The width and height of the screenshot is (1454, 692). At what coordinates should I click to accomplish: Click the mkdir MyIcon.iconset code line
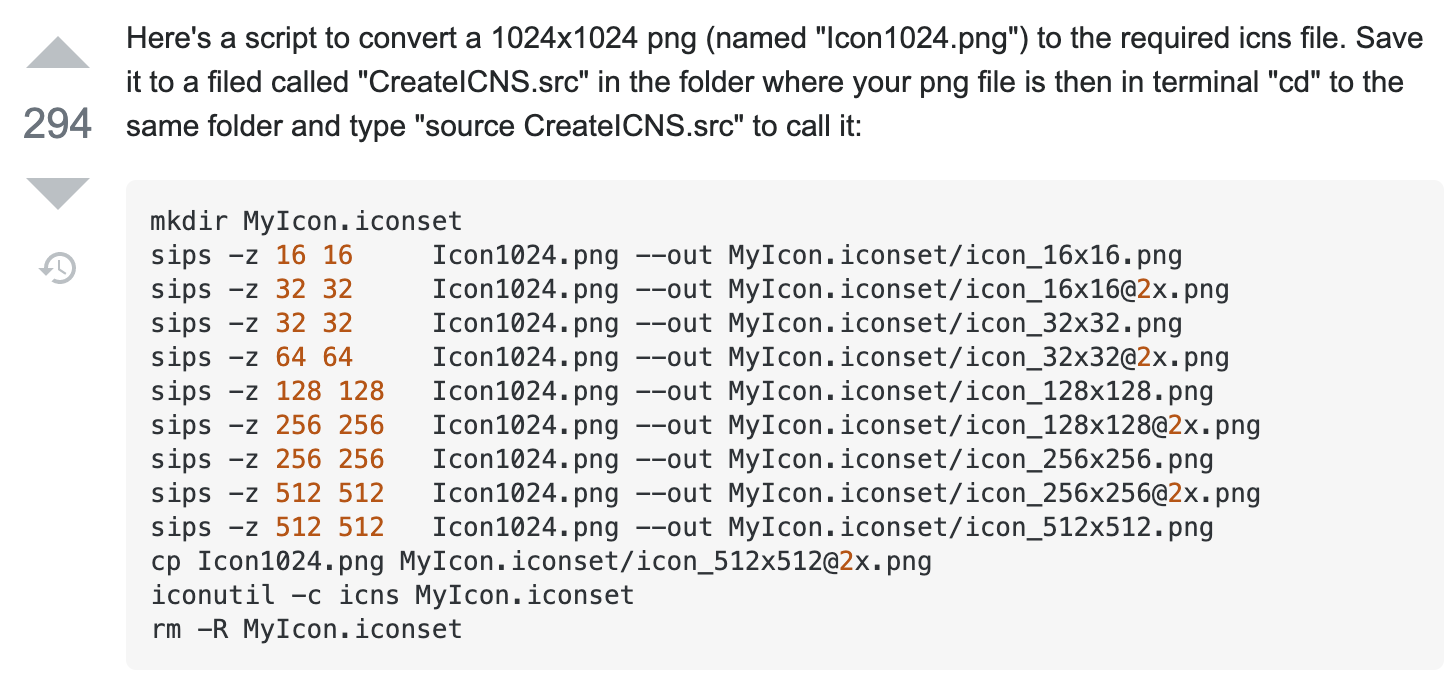pyautogui.click(x=306, y=221)
